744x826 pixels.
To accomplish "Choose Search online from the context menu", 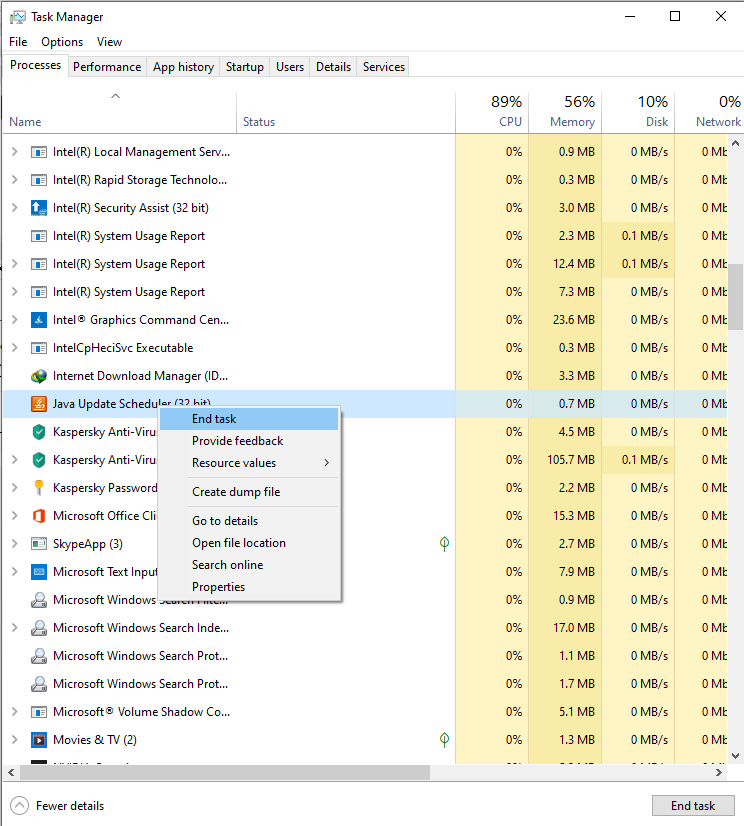I will (249, 565).
